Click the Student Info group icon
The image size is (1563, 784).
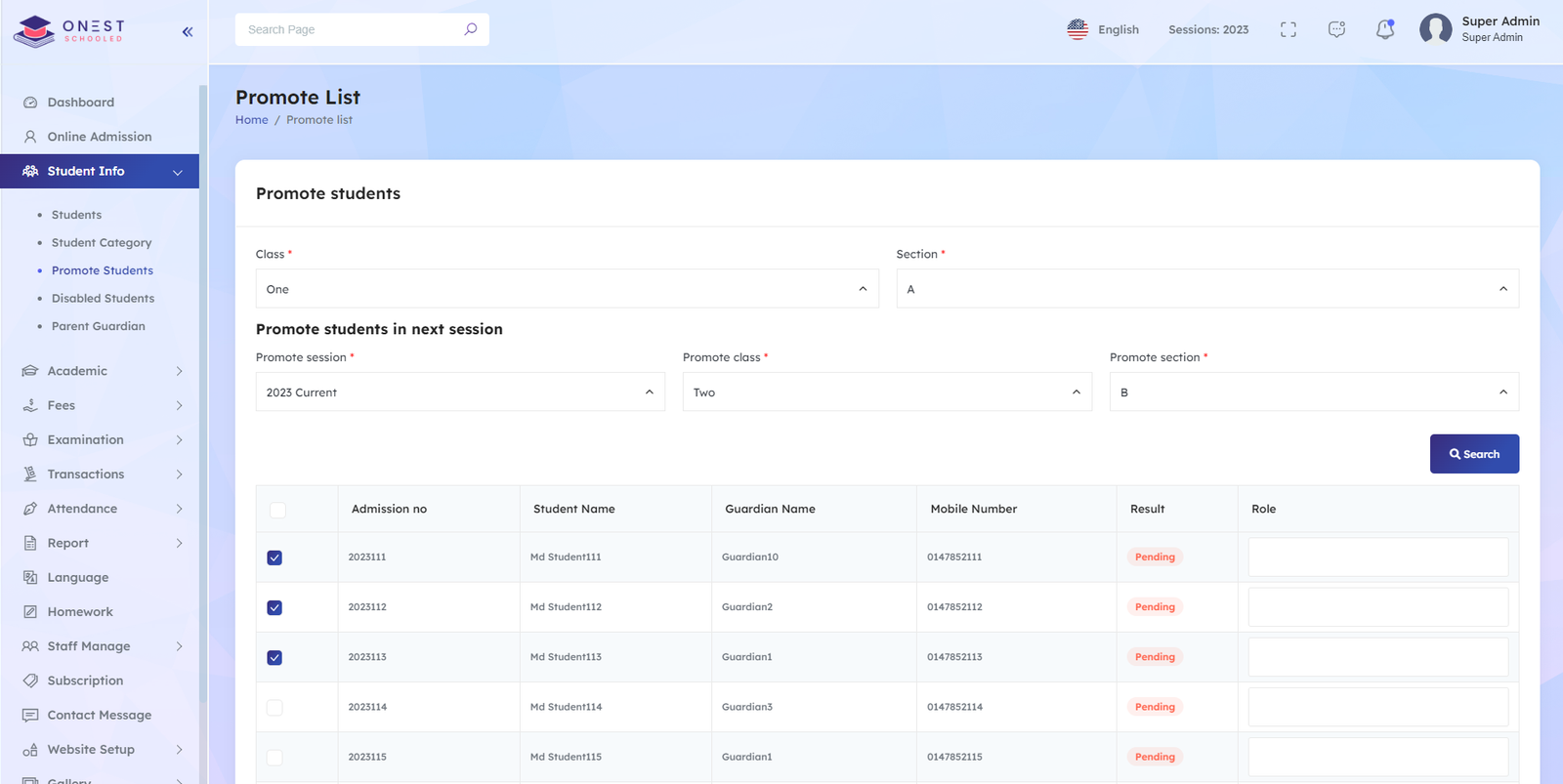30,171
